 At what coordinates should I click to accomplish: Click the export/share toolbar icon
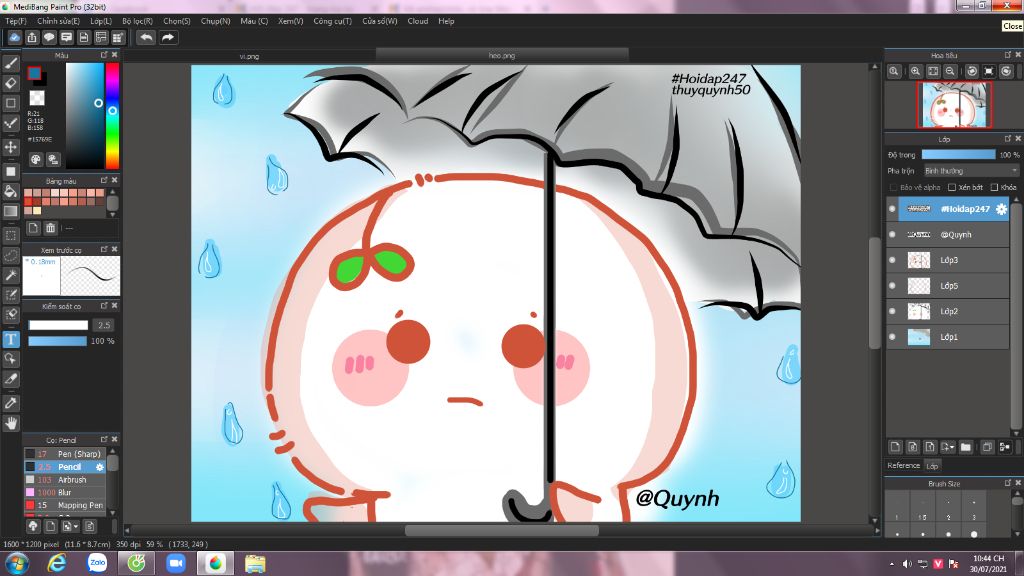click(x=32, y=38)
